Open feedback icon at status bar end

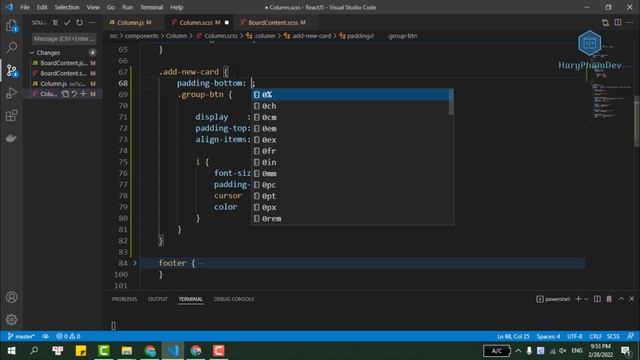tap(631, 336)
